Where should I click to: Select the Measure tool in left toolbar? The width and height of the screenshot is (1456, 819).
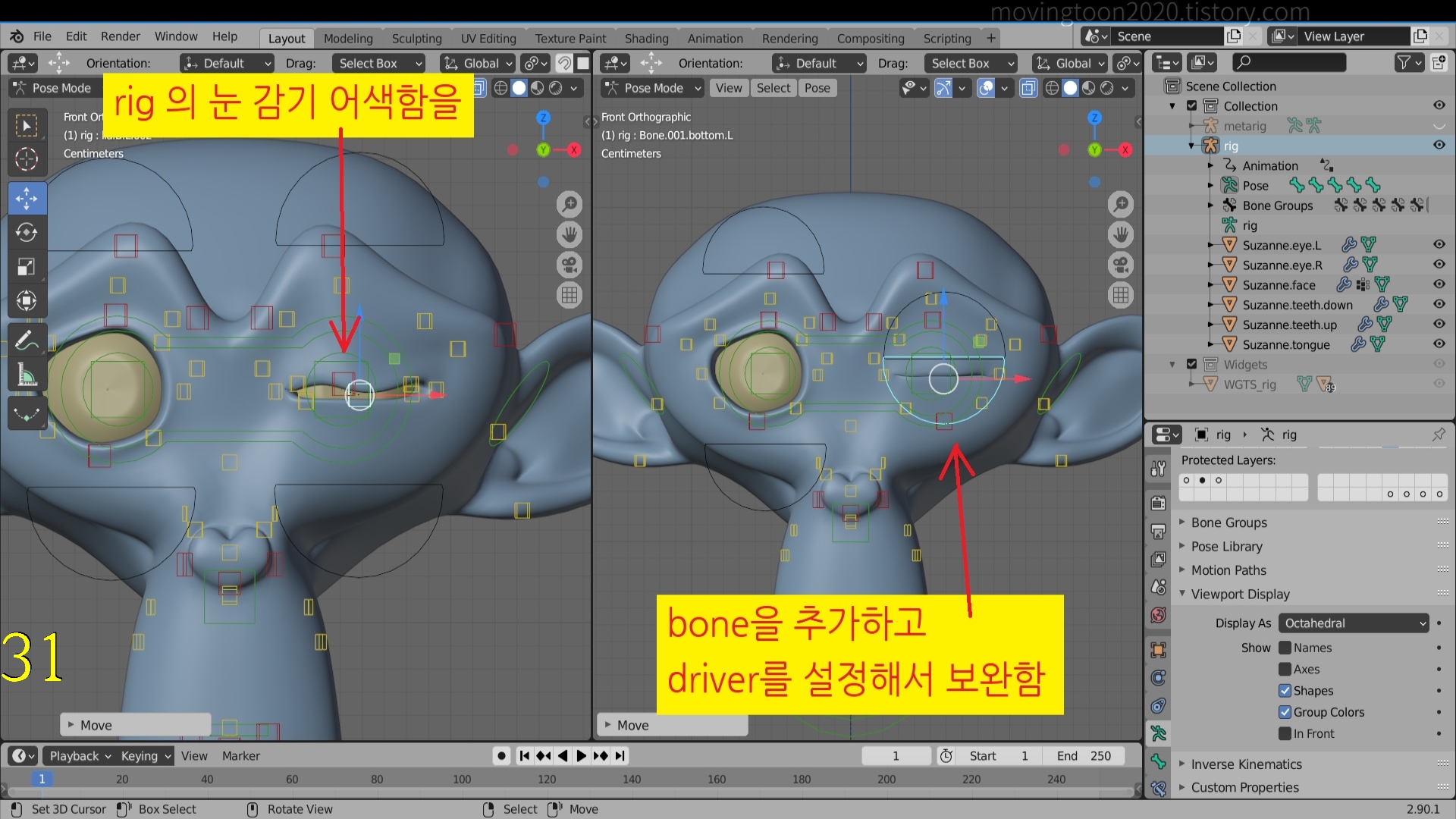[x=27, y=375]
